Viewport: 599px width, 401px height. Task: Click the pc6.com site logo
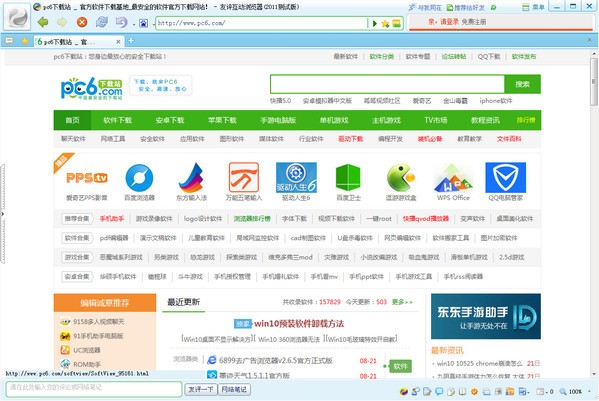[92, 88]
